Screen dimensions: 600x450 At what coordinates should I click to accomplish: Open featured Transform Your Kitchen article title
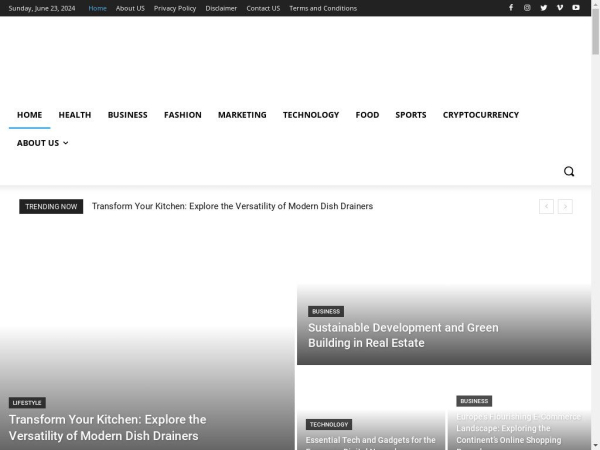(x=108, y=427)
